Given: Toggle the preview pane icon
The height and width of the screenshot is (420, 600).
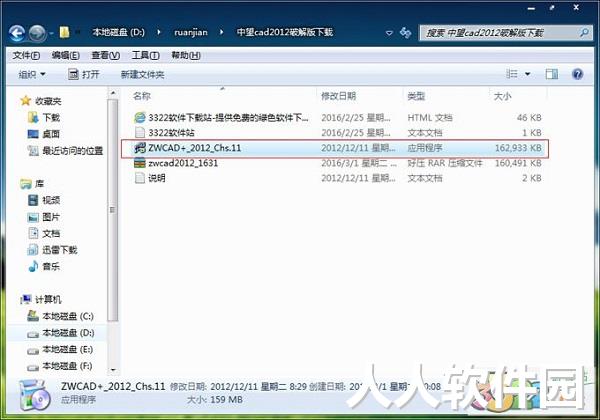Looking at the screenshot, I should coord(551,74).
